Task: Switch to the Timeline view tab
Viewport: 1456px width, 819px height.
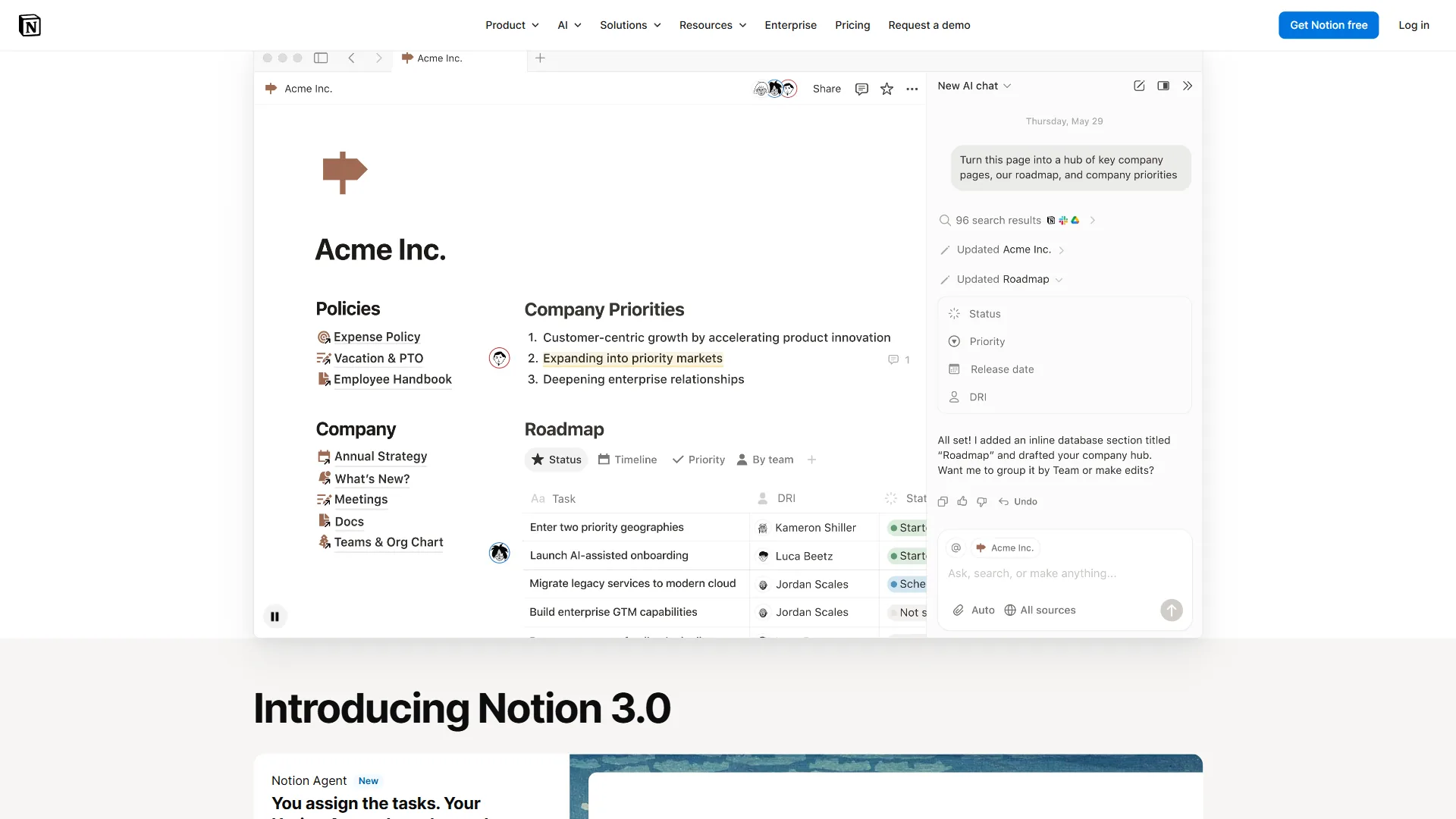Action: tap(627, 460)
